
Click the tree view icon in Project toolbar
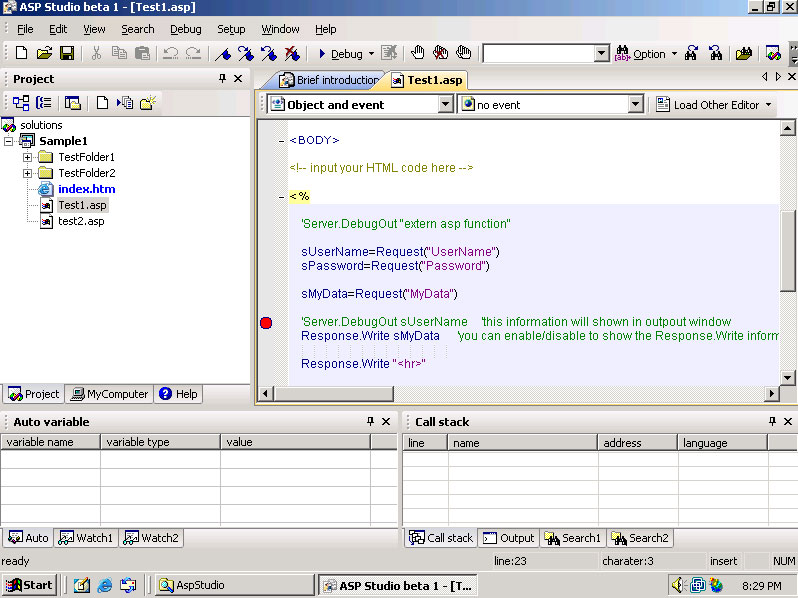(x=21, y=103)
